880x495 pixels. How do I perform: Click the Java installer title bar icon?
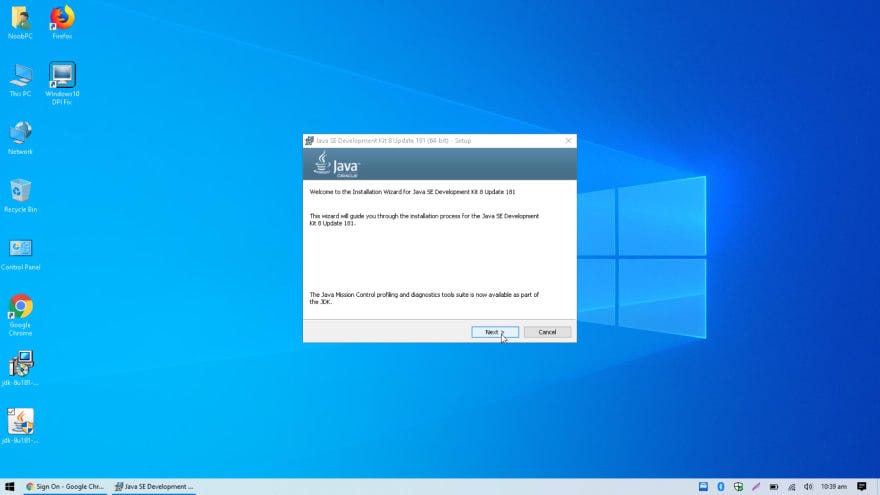click(x=309, y=141)
